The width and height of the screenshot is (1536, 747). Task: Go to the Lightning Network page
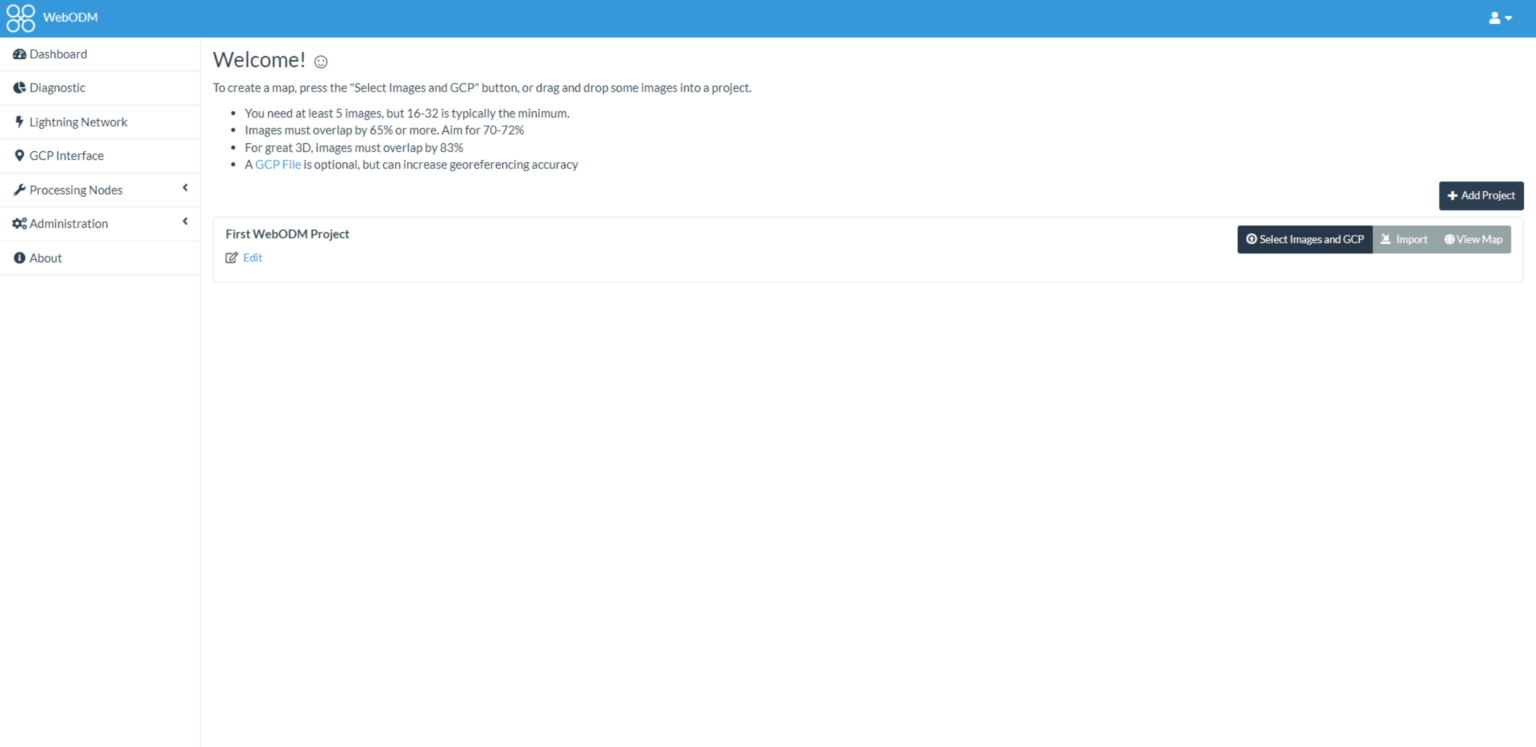coord(78,122)
